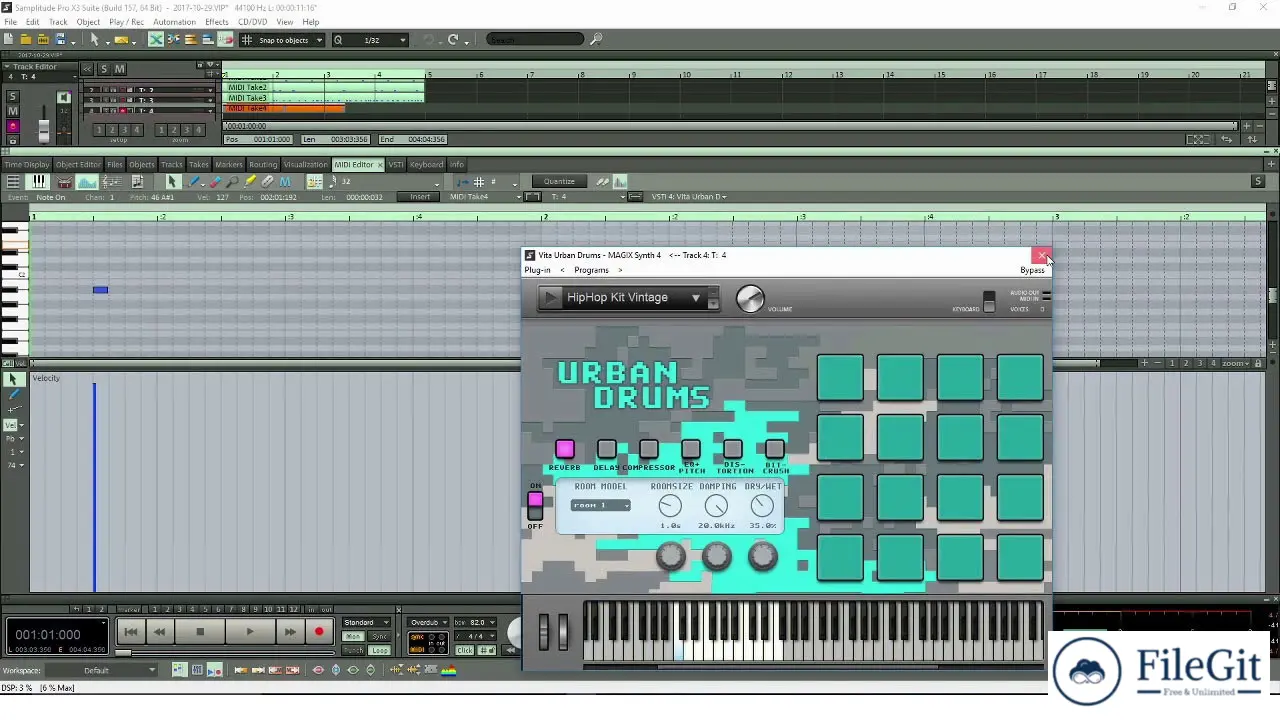The width and height of the screenshot is (1280, 720).
Task: Click the search magnifier icon in top toolbar
Action: [x=596, y=39]
